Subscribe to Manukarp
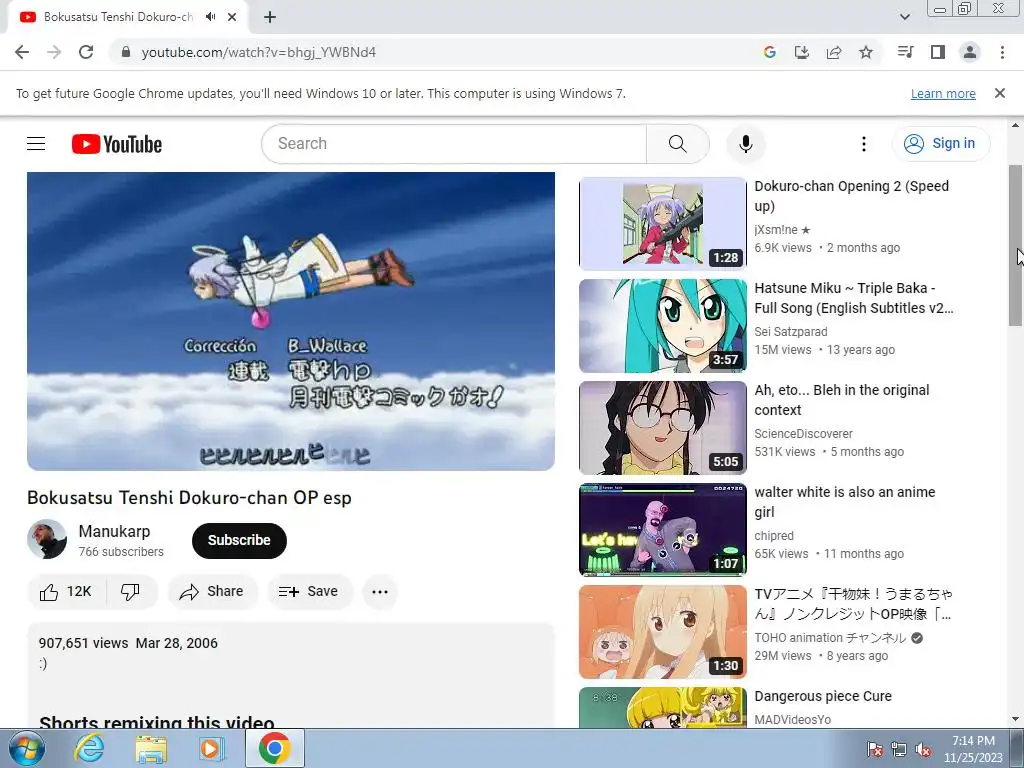 pyautogui.click(x=239, y=541)
